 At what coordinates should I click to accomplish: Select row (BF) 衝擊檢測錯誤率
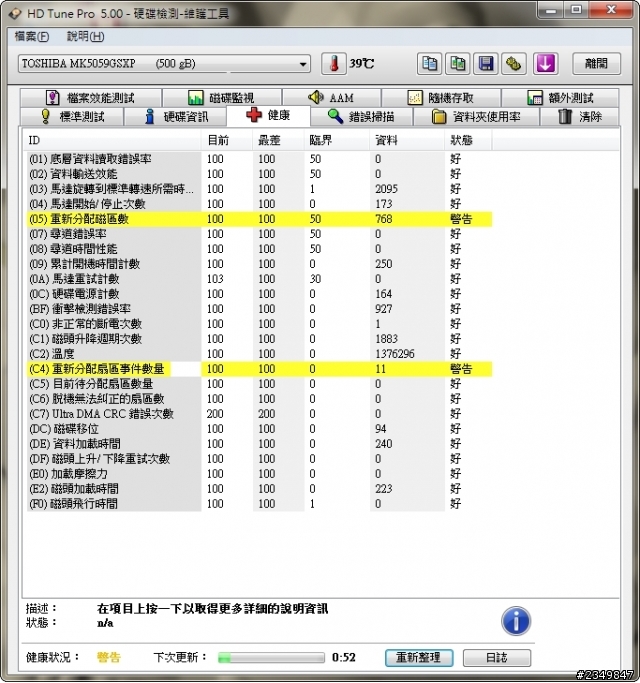(x=260, y=309)
